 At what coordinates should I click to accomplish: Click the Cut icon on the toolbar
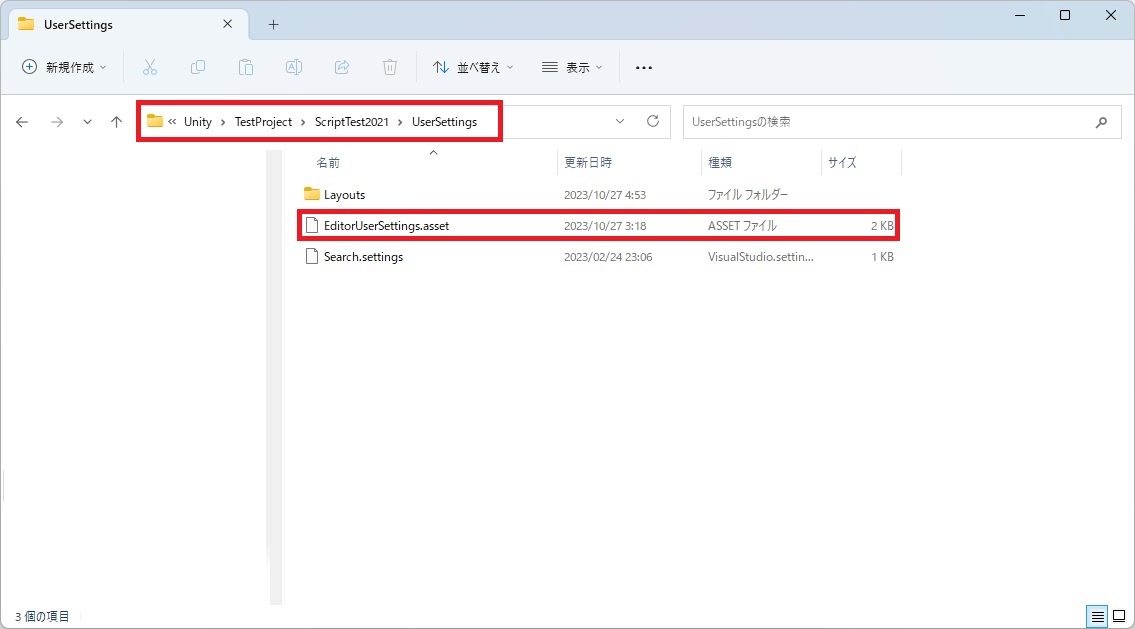[x=150, y=67]
